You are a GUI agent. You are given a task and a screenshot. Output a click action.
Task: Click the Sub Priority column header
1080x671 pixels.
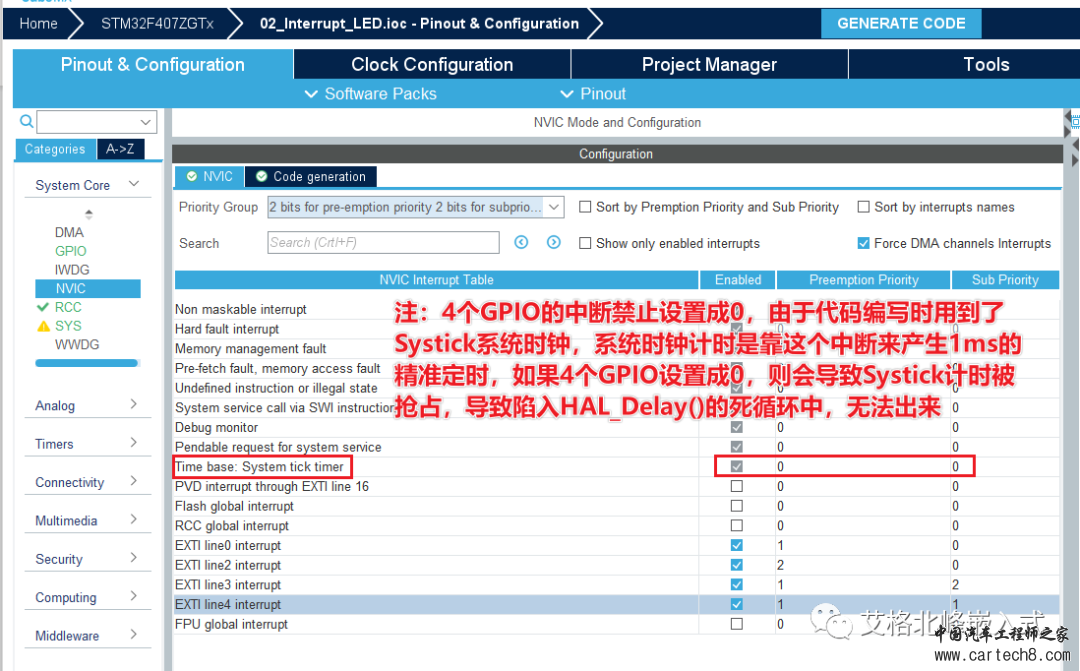coord(1005,280)
